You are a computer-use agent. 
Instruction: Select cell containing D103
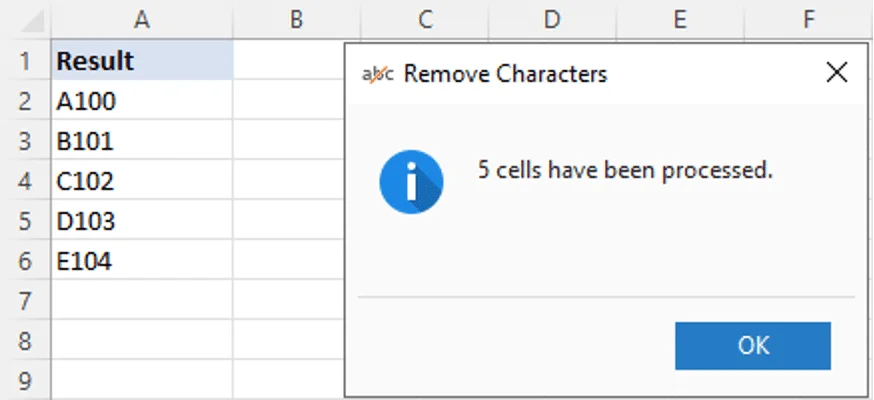tap(141, 221)
